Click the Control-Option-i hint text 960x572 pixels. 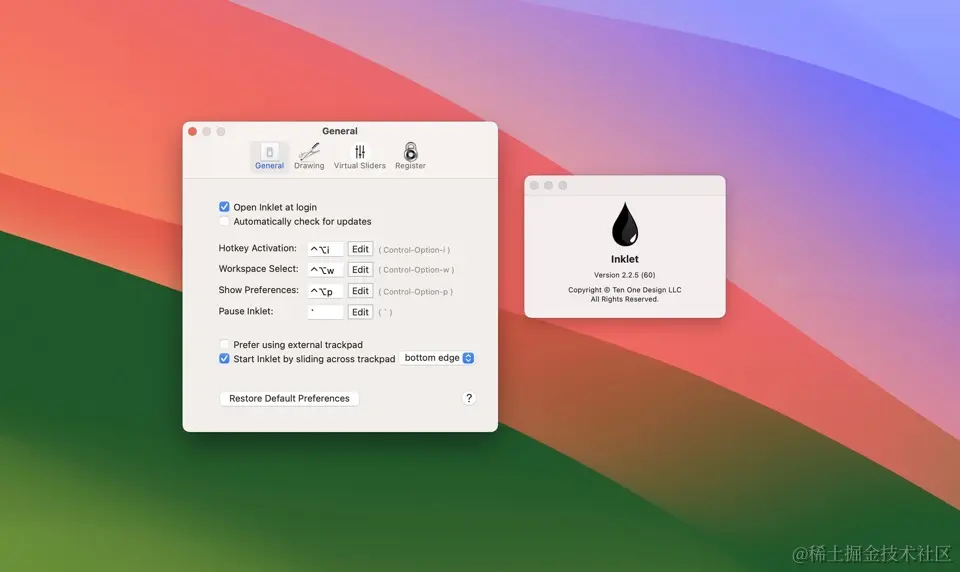pyautogui.click(x=414, y=250)
